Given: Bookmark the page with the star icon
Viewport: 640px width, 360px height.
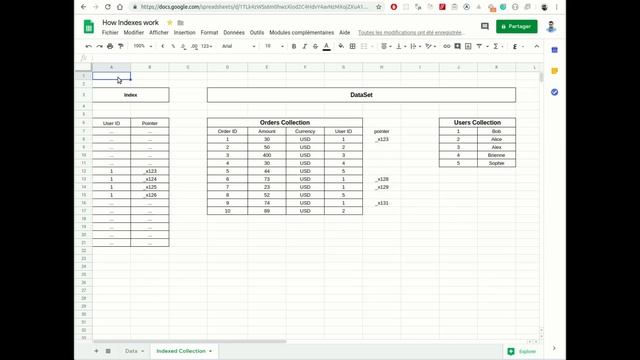Looking at the screenshot, I should (378, 7).
